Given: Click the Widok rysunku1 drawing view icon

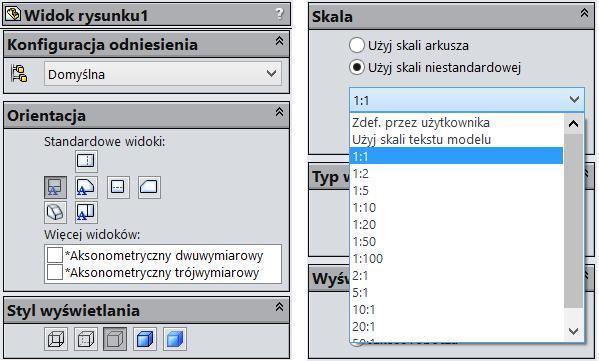Looking at the screenshot, I should tap(13, 14).
